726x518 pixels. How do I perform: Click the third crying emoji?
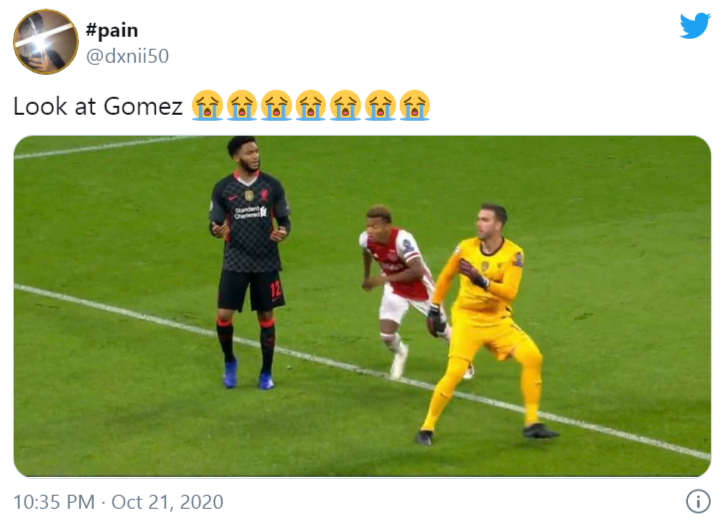[x=276, y=105]
